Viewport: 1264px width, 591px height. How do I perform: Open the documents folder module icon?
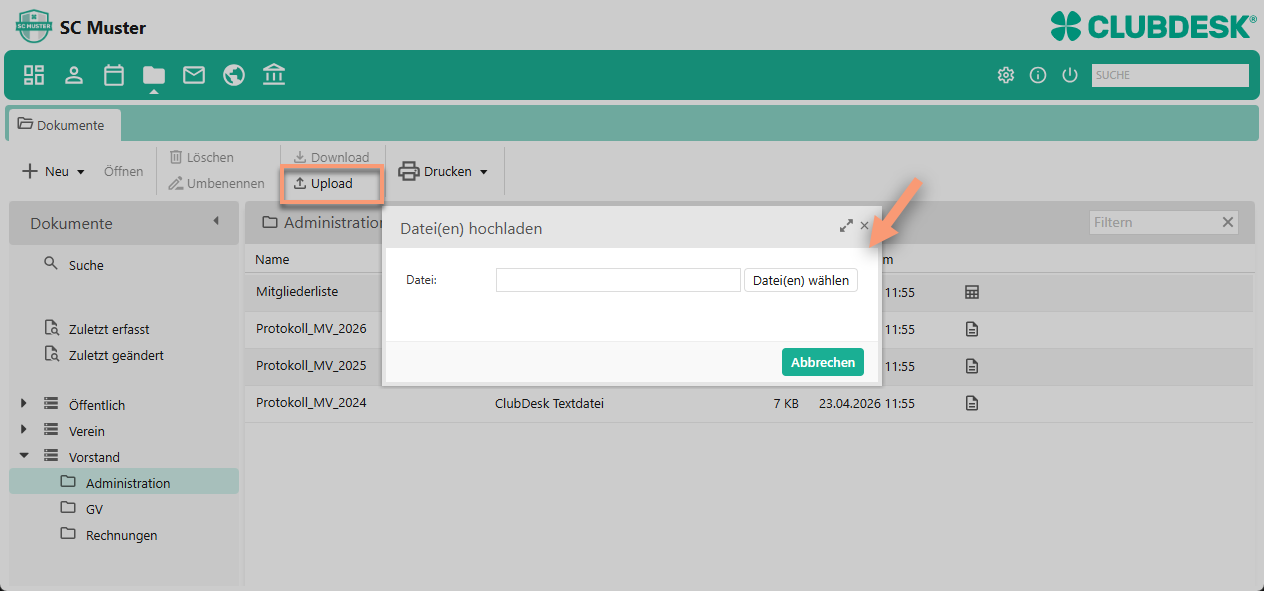[x=154, y=75]
